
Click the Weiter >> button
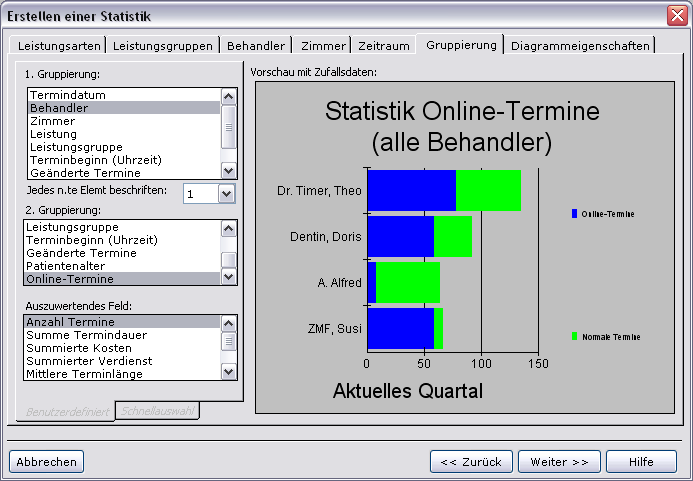click(x=559, y=462)
